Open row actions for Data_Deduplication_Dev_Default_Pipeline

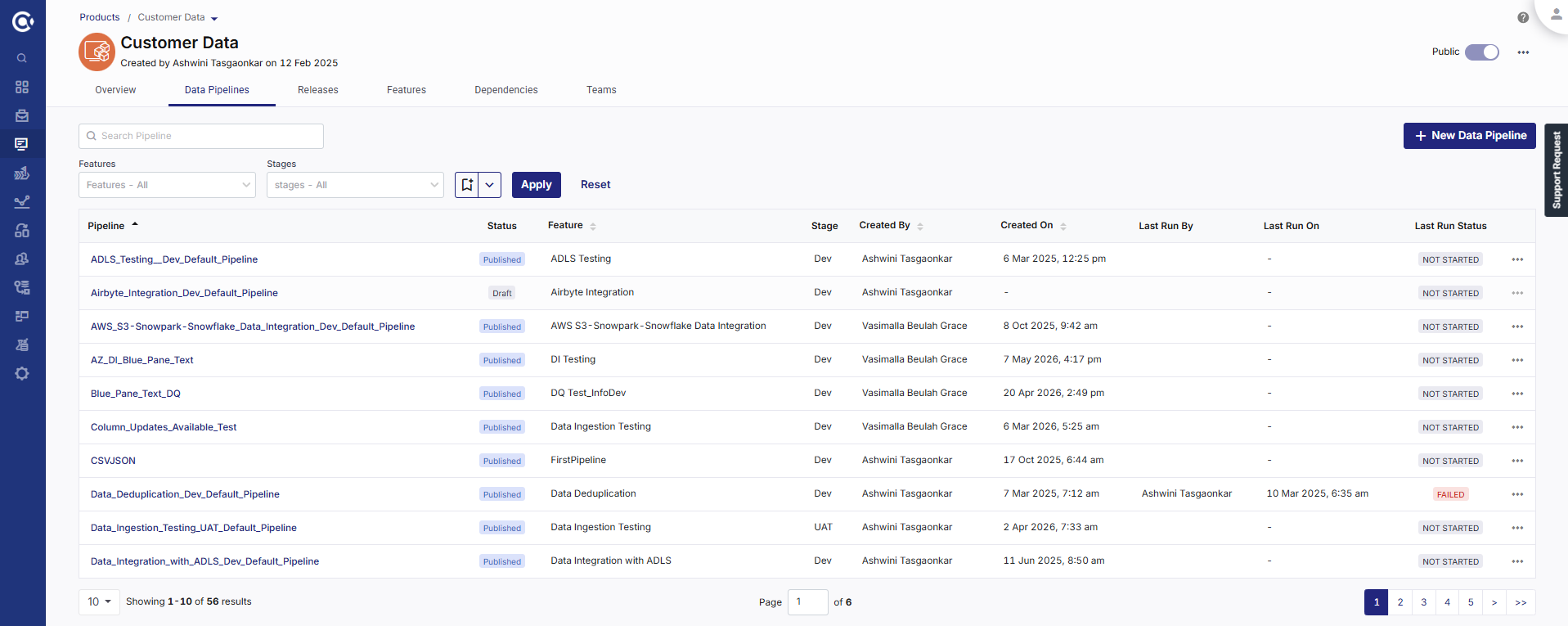(1517, 494)
